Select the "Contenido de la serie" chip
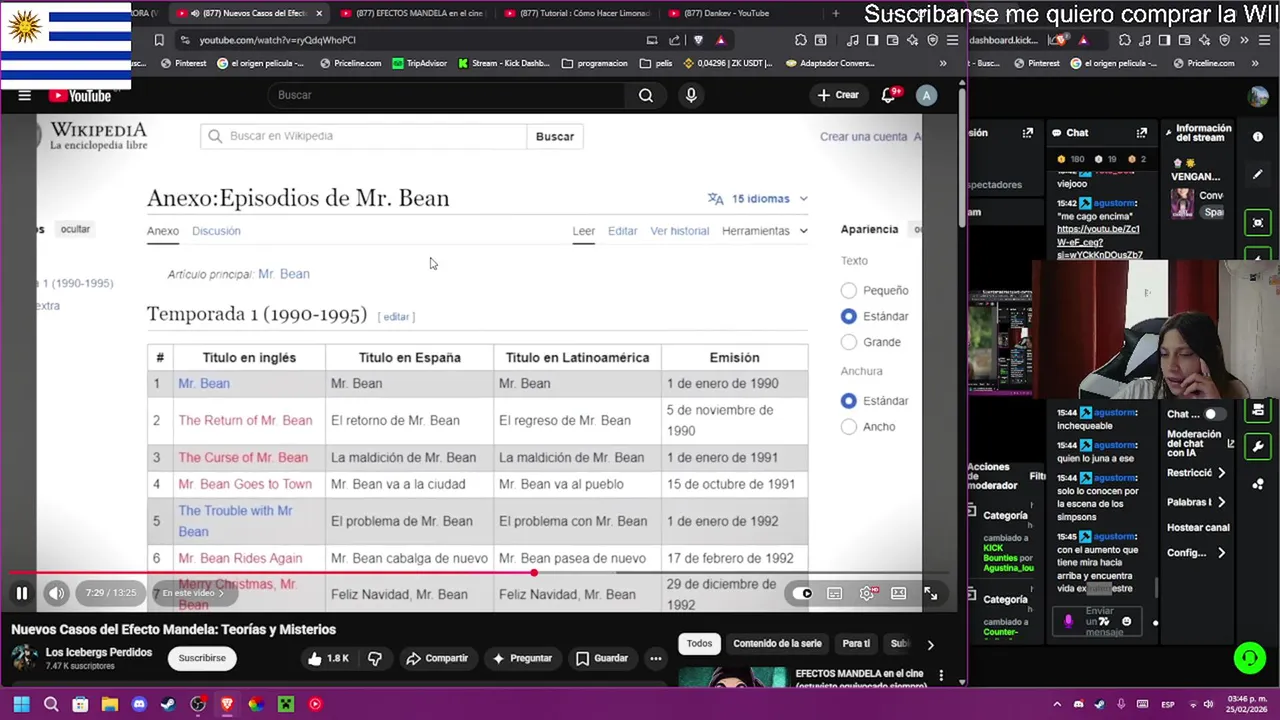 [777, 644]
